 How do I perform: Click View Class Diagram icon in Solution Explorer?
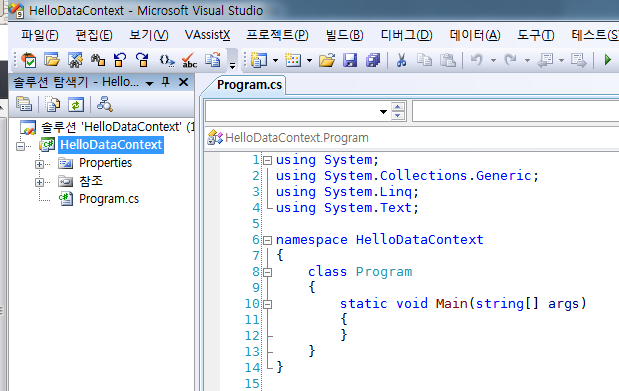(105, 104)
